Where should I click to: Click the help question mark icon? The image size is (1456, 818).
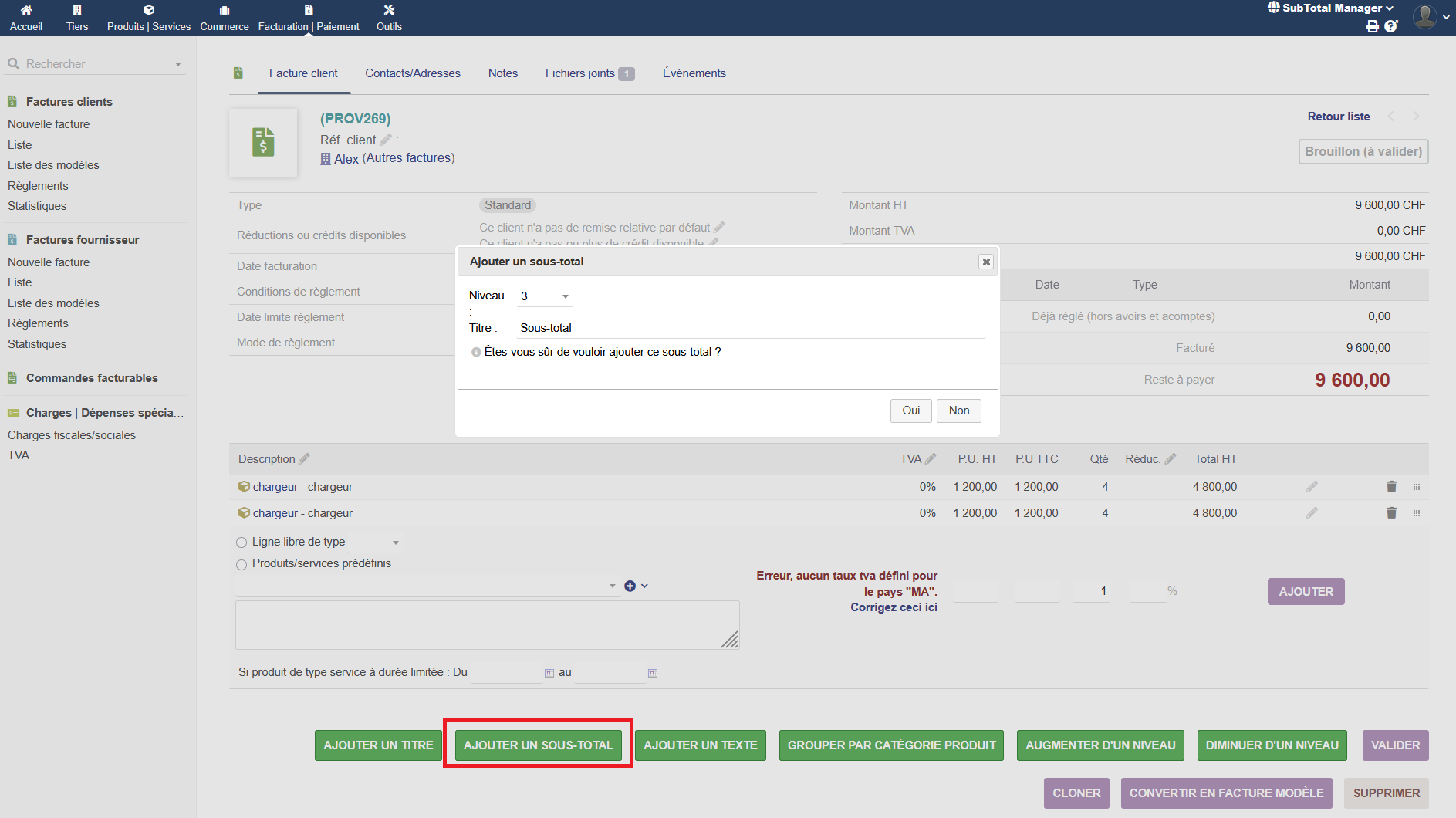1391,26
